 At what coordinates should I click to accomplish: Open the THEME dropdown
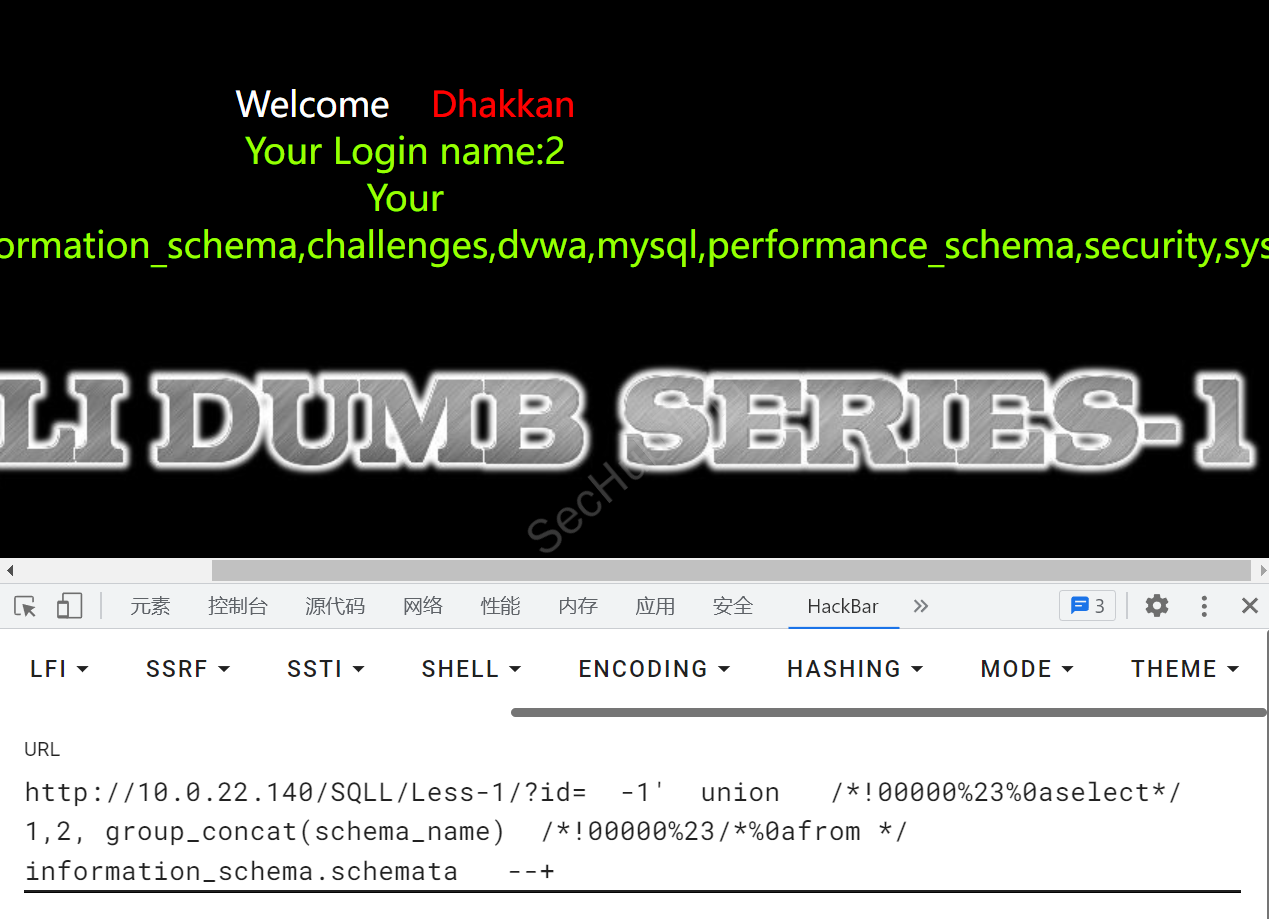pos(1185,669)
